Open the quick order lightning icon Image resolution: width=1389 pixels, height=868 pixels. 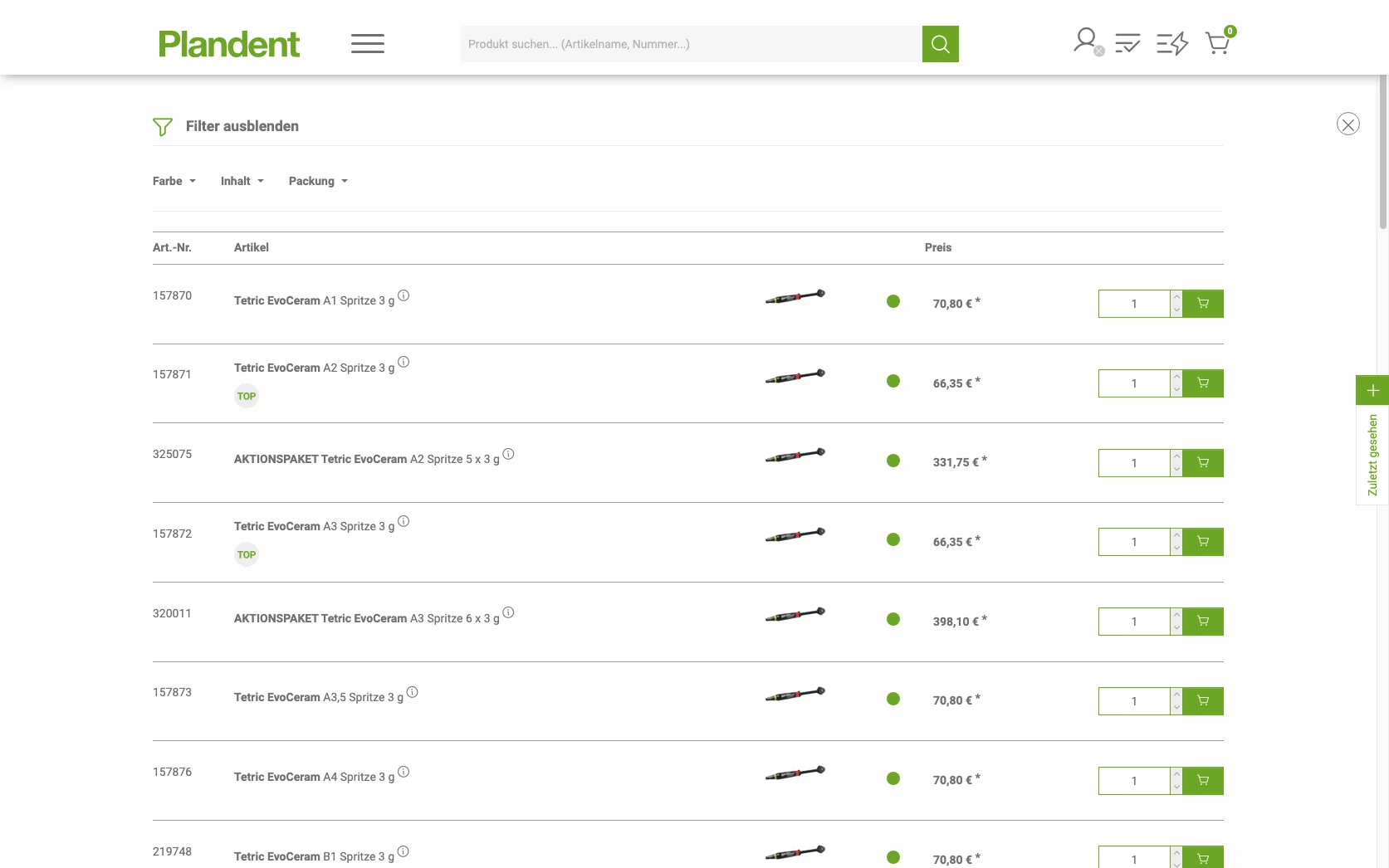(x=1172, y=43)
